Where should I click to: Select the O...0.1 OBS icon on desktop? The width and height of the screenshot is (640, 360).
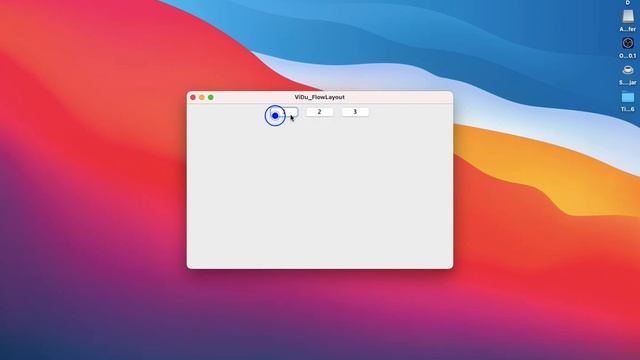(x=628, y=43)
